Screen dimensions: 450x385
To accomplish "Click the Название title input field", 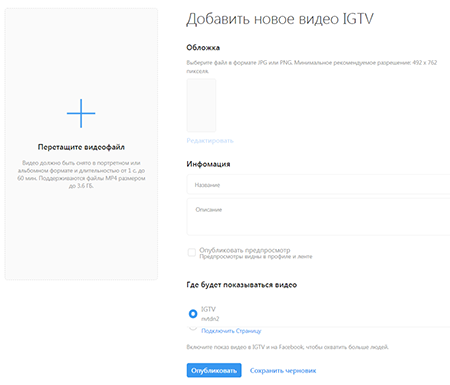I will (x=318, y=184).
